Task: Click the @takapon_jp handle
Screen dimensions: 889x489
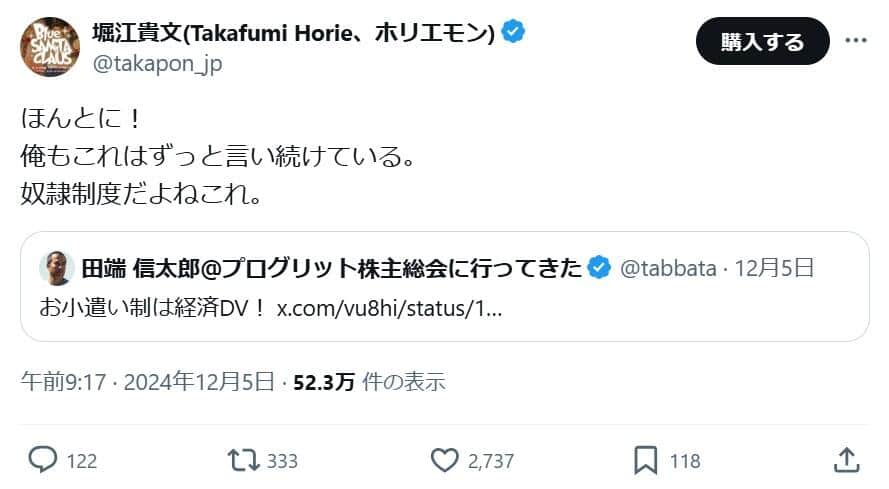Action: [x=157, y=64]
